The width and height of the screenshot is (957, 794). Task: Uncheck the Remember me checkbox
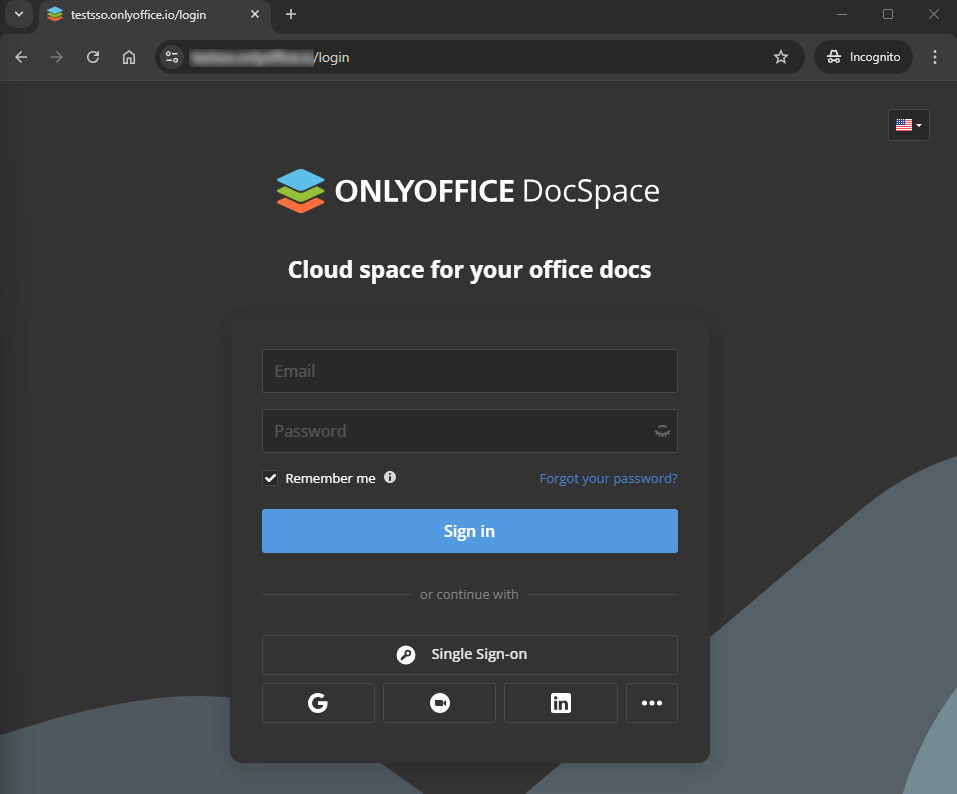[x=270, y=477]
